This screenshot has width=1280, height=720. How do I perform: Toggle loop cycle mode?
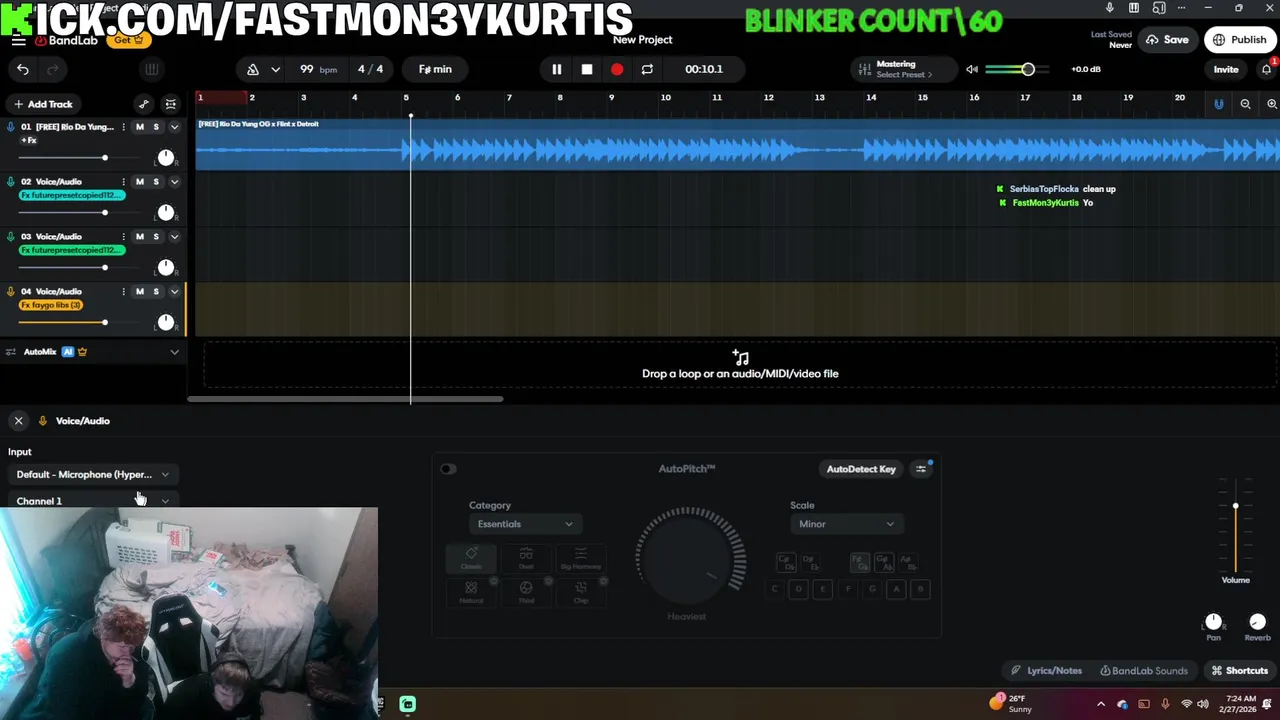click(647, 69)
